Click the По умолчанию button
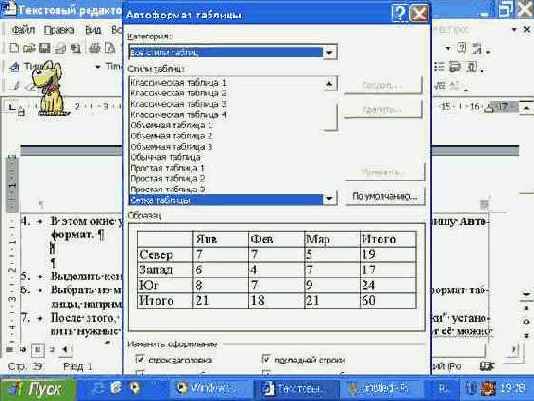The width and height of the screenshot is (534, 401). click(x=385, y=196)
